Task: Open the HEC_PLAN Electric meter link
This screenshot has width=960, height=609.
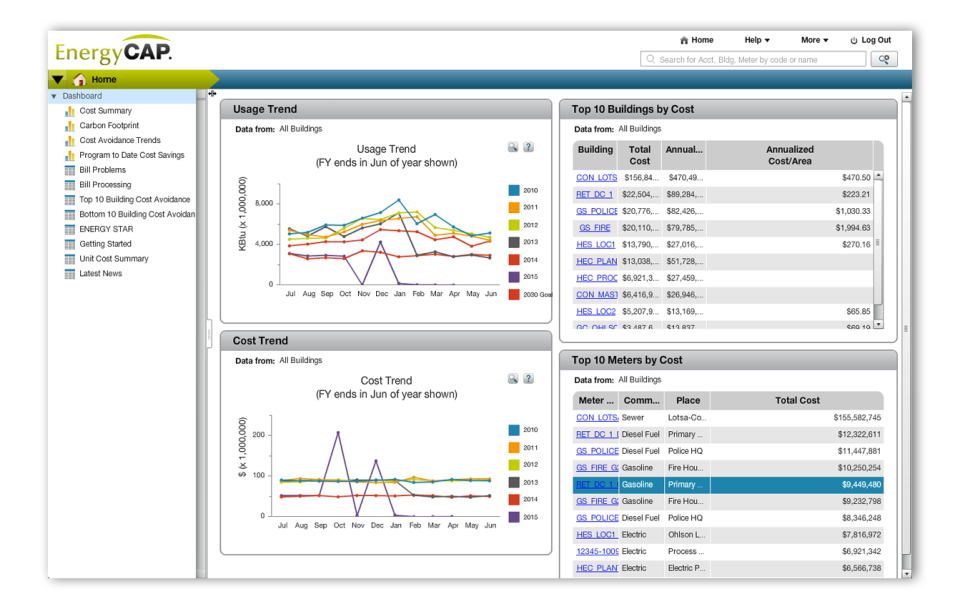Action: point(597,568)
